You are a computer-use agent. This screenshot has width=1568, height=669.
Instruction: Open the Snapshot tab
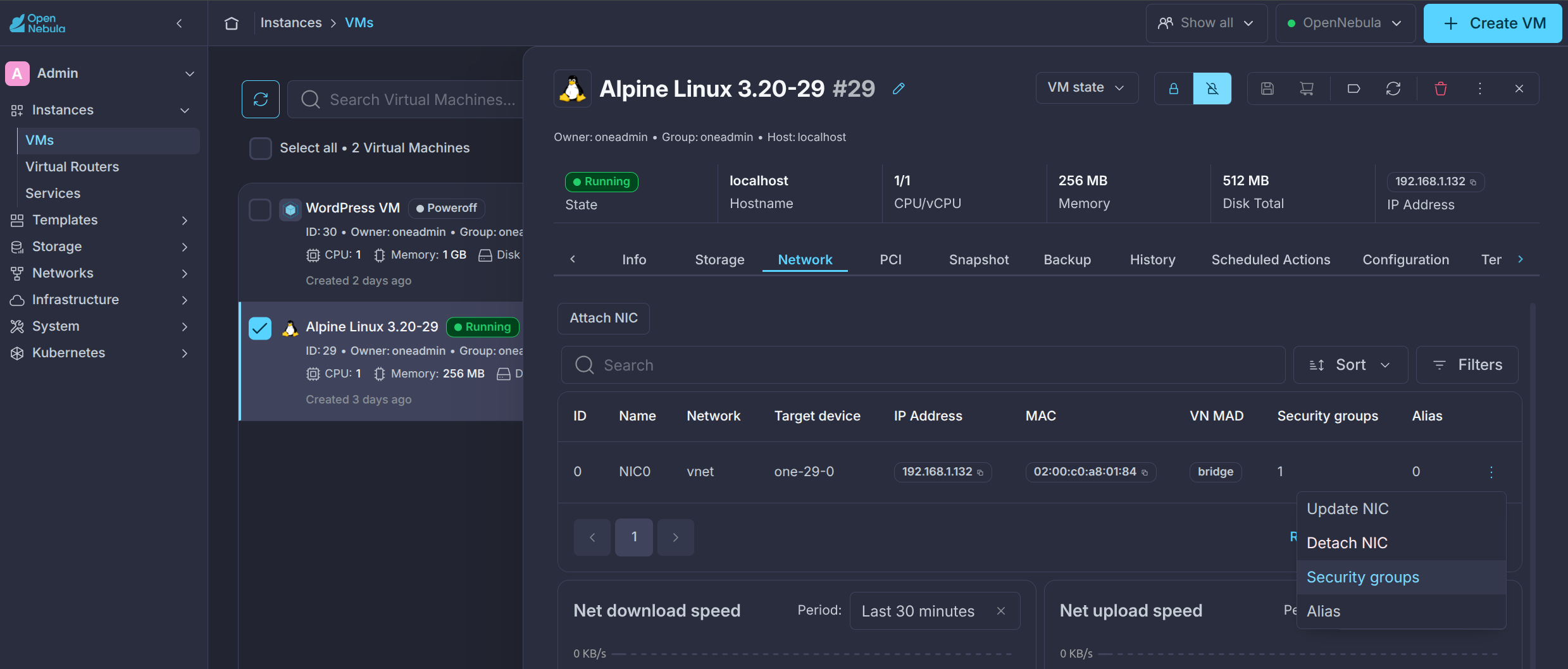(979, 260)
